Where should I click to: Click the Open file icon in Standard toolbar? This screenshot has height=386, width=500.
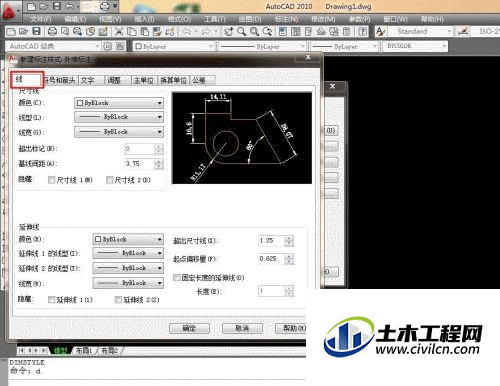click(x=23, y=32)
